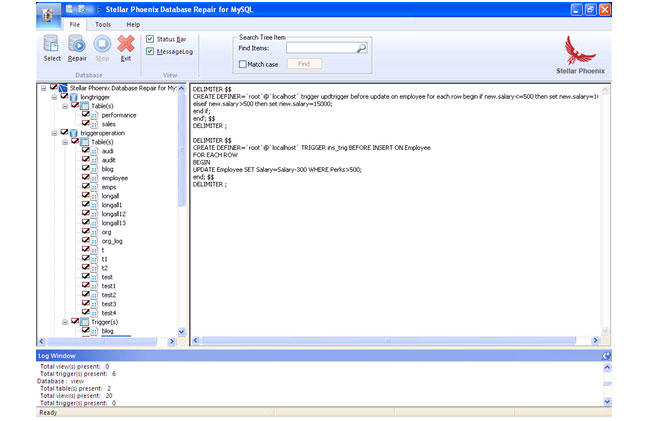Select the org table in the tree

[x=106, y=232]
